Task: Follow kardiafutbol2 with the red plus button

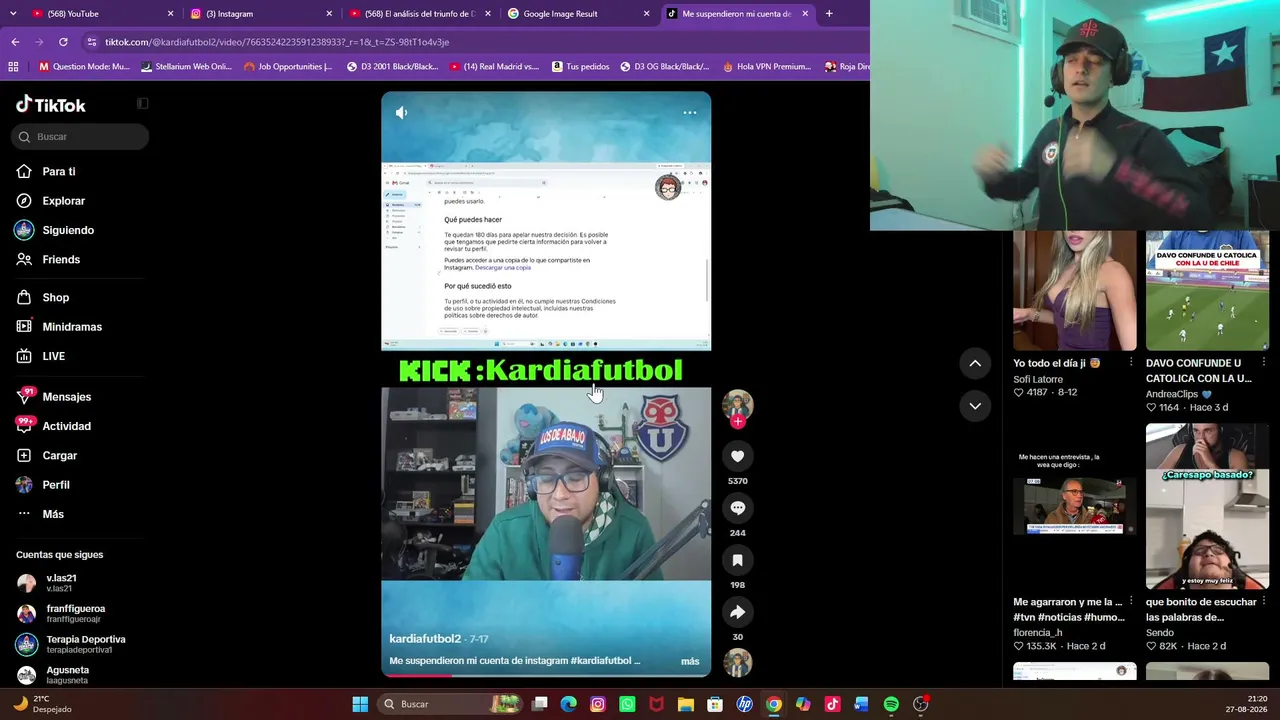Action: (x=737, y=422)
